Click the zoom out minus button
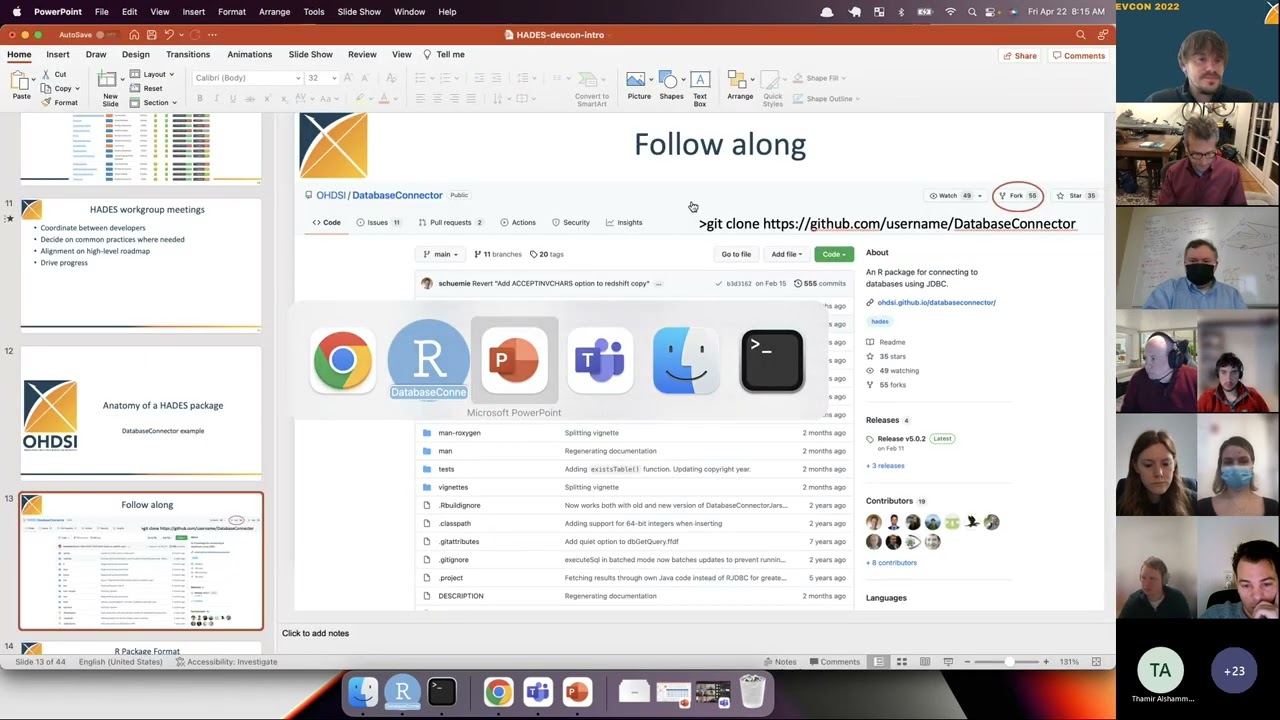1280x720 pixels. [969, 662]
